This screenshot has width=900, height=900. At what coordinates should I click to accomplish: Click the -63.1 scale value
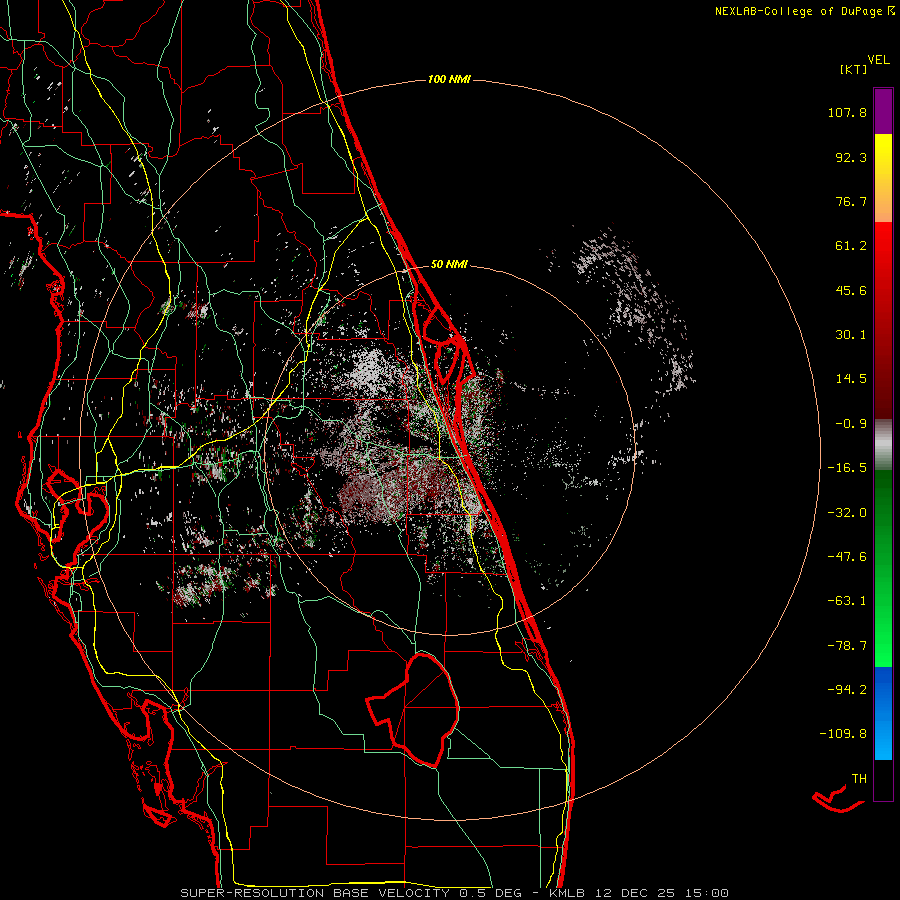[x=847, y=601]
